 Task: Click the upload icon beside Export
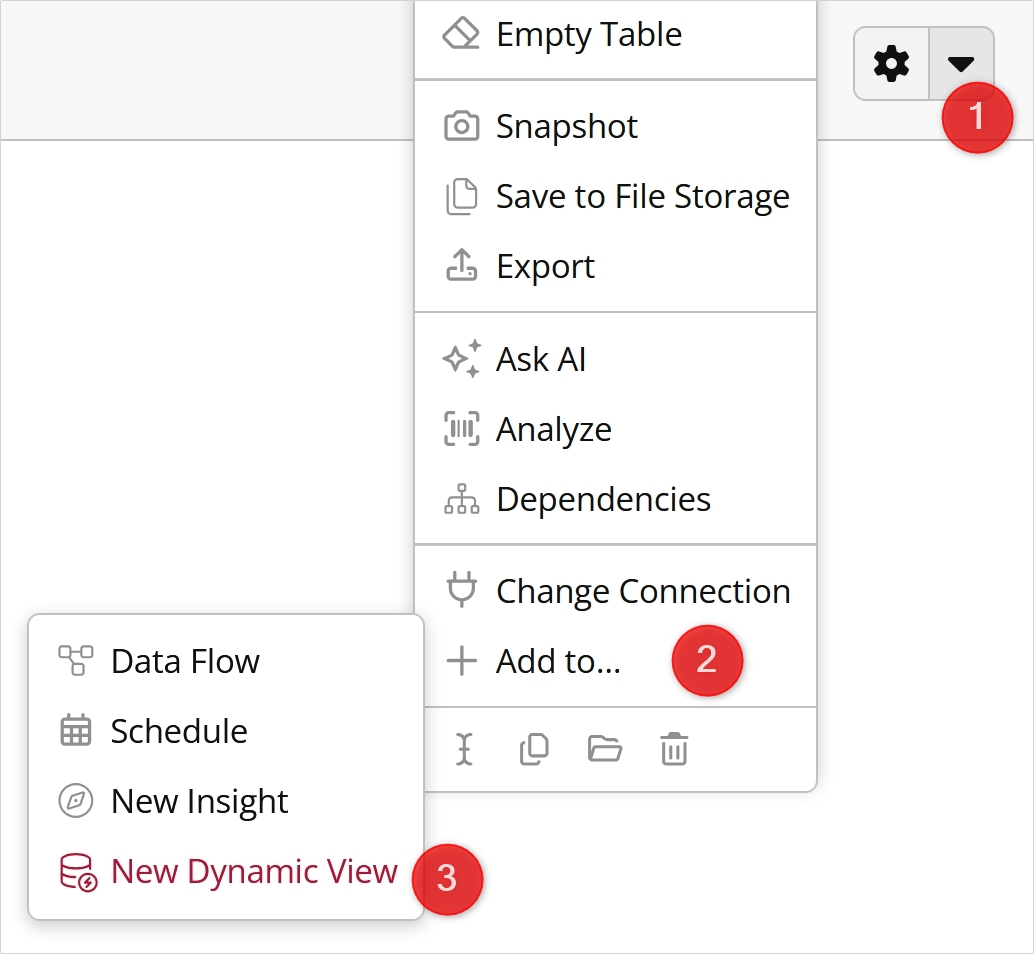point(462,265)
